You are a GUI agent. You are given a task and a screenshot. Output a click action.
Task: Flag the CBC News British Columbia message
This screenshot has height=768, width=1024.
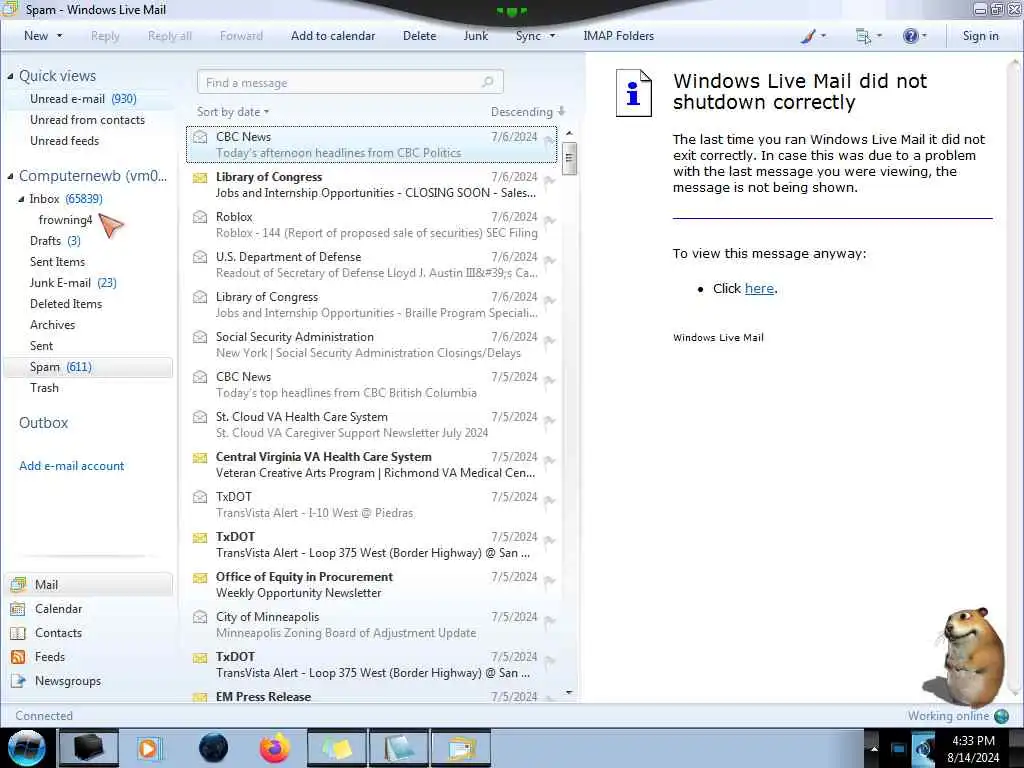[549, 381]
